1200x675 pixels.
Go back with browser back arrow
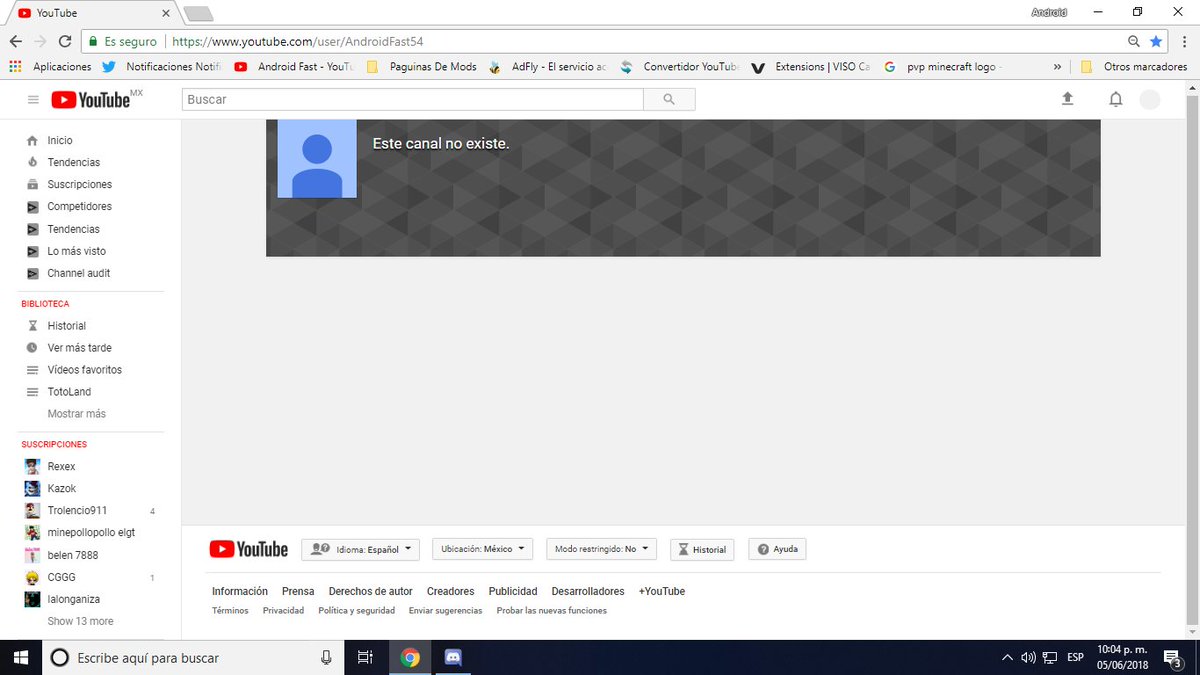pyautogui.click(x=15, y=42)
